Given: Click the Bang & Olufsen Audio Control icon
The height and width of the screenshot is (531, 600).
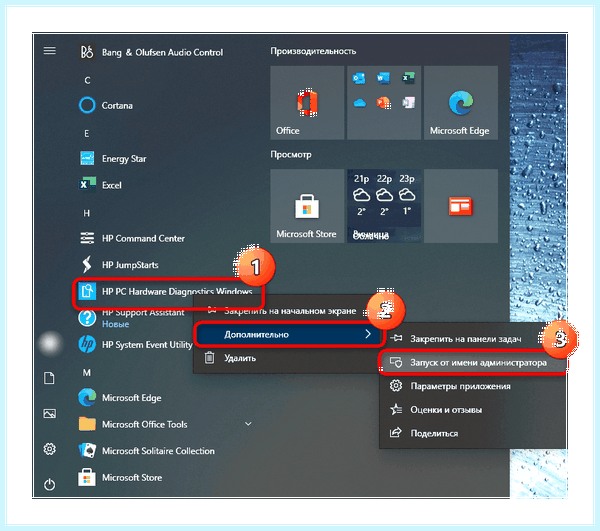Looking at the screenshot, I should click(87, 52).
